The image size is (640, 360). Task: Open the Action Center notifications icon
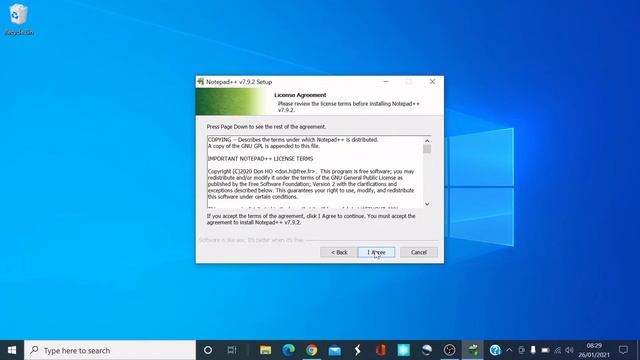click(x=623, y=350)
